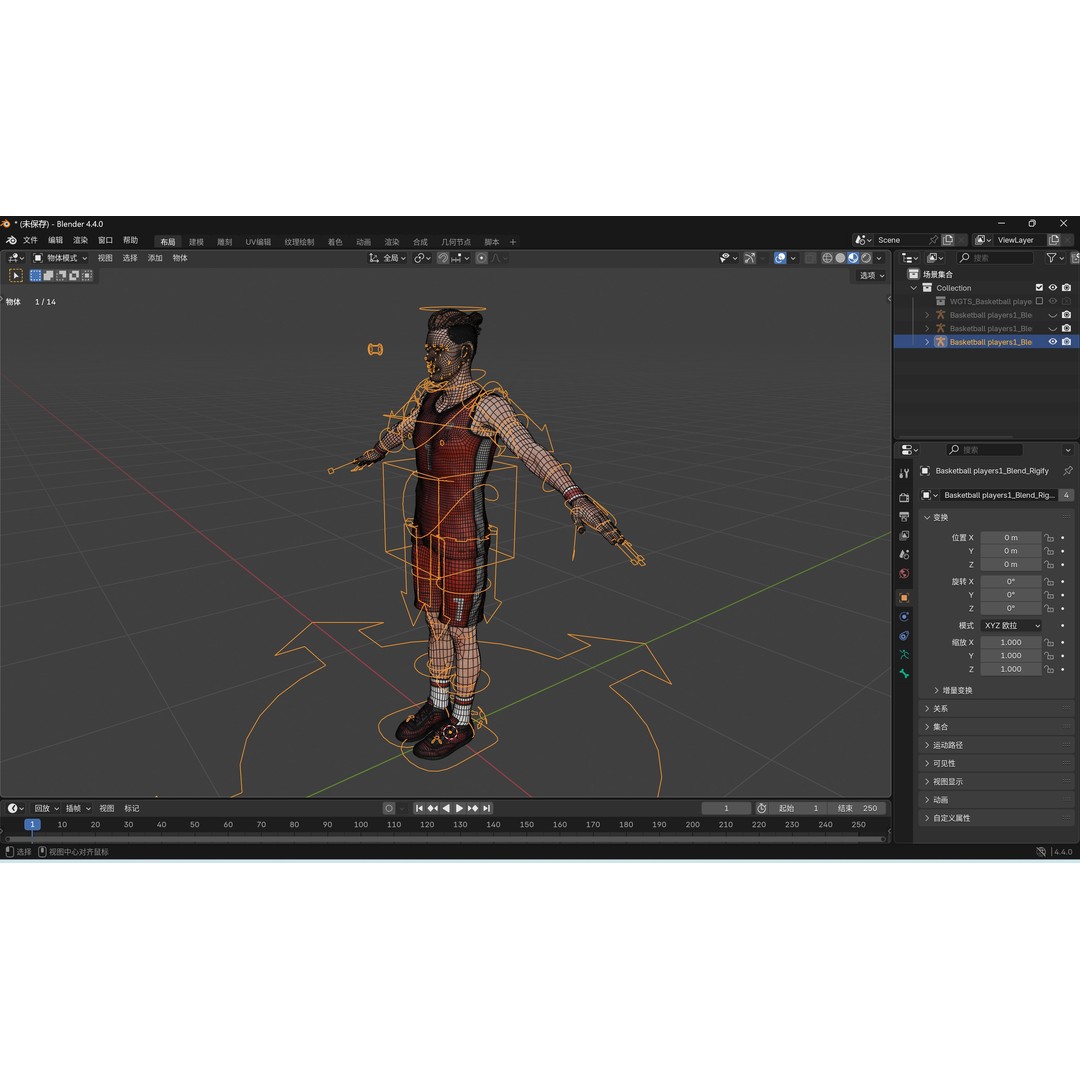Open the 编辑 menu

pyautogui.click(x=56, y=240)
